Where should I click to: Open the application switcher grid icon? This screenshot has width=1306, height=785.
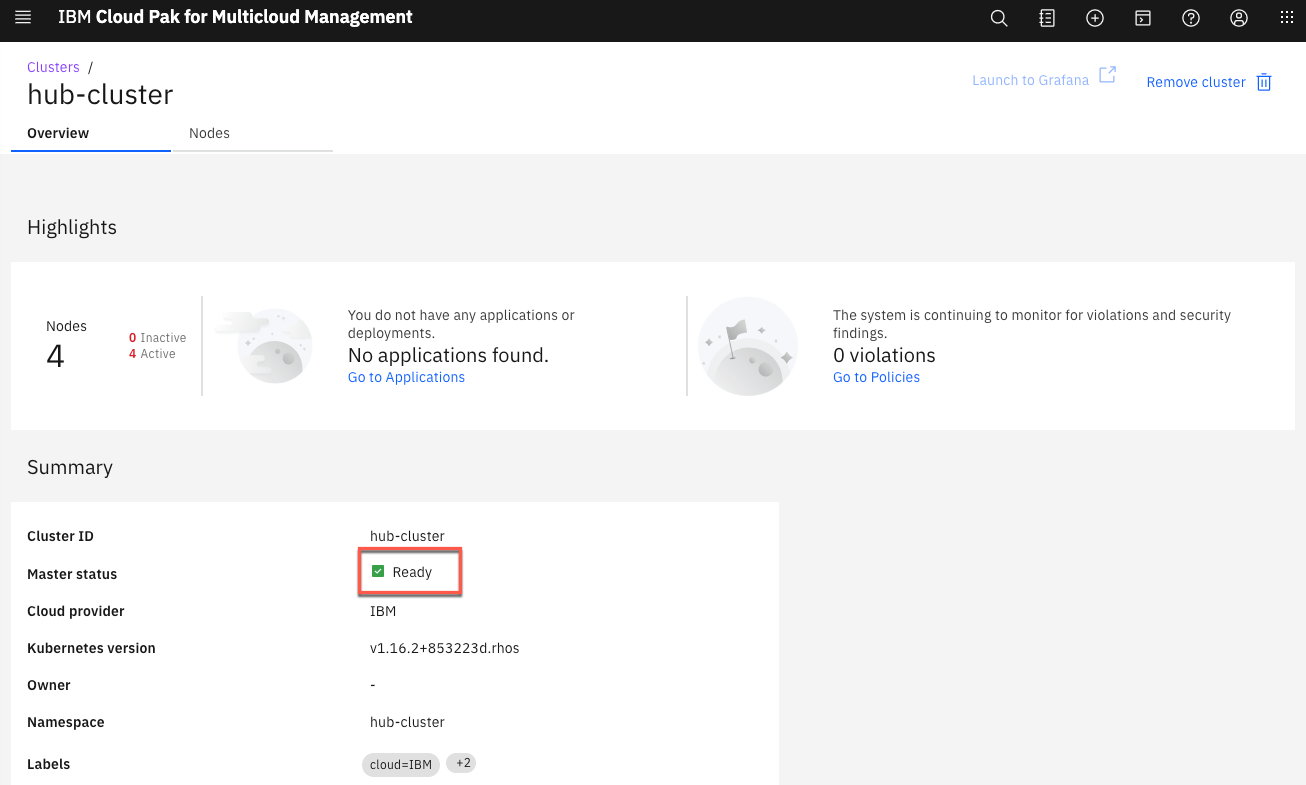[1286, 18]
